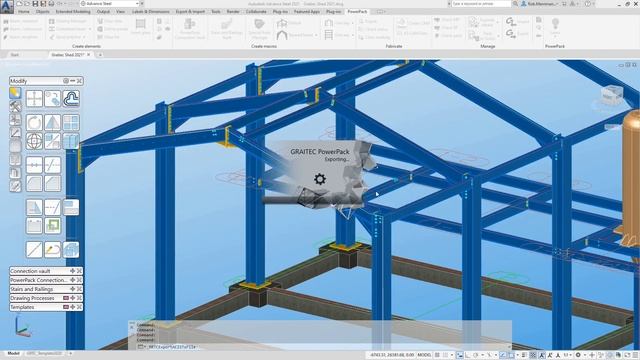Open the Help question mark menu
The image size is (640, 360).
588,4
